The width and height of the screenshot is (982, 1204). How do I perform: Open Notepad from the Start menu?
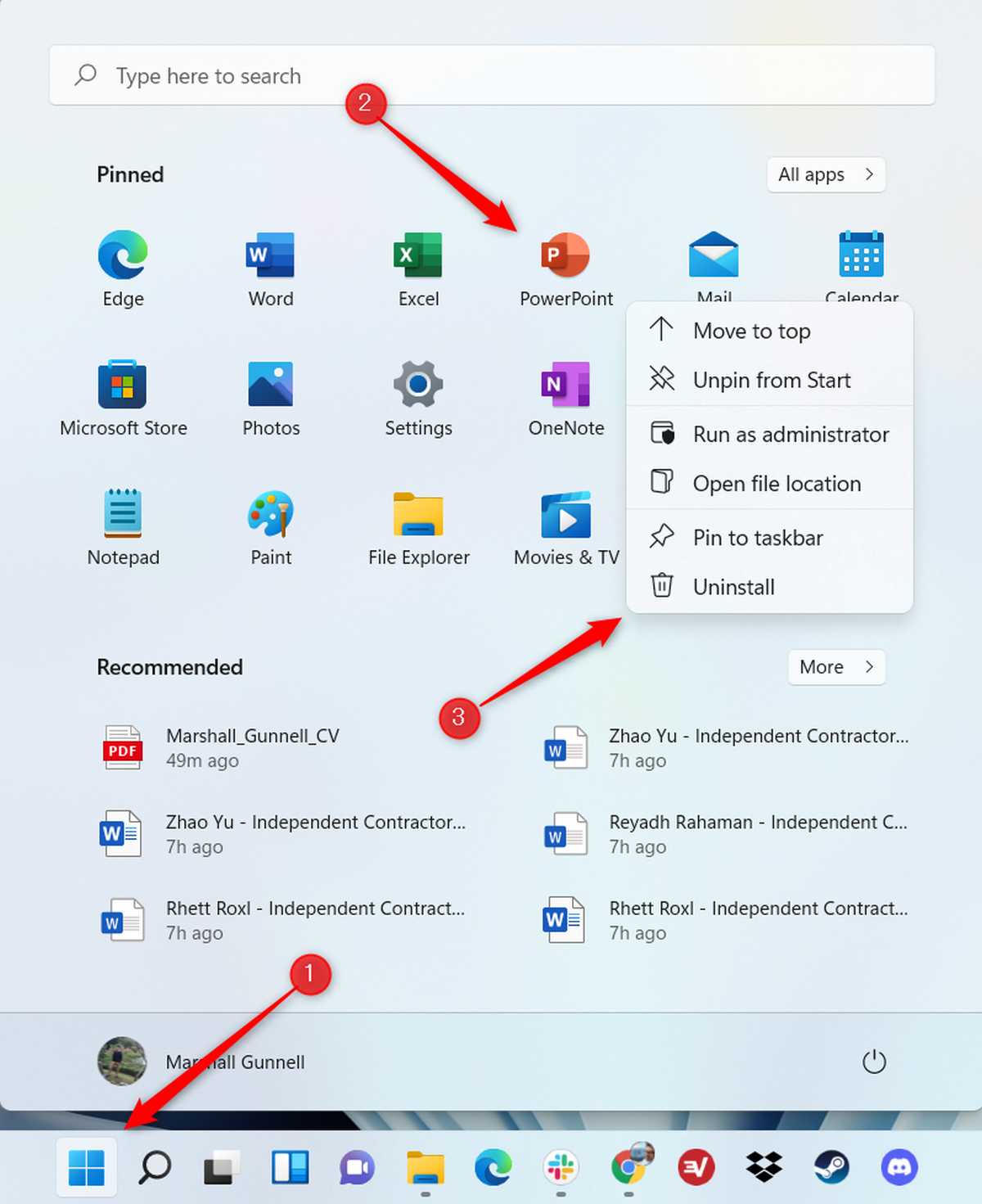pos(123,516)
